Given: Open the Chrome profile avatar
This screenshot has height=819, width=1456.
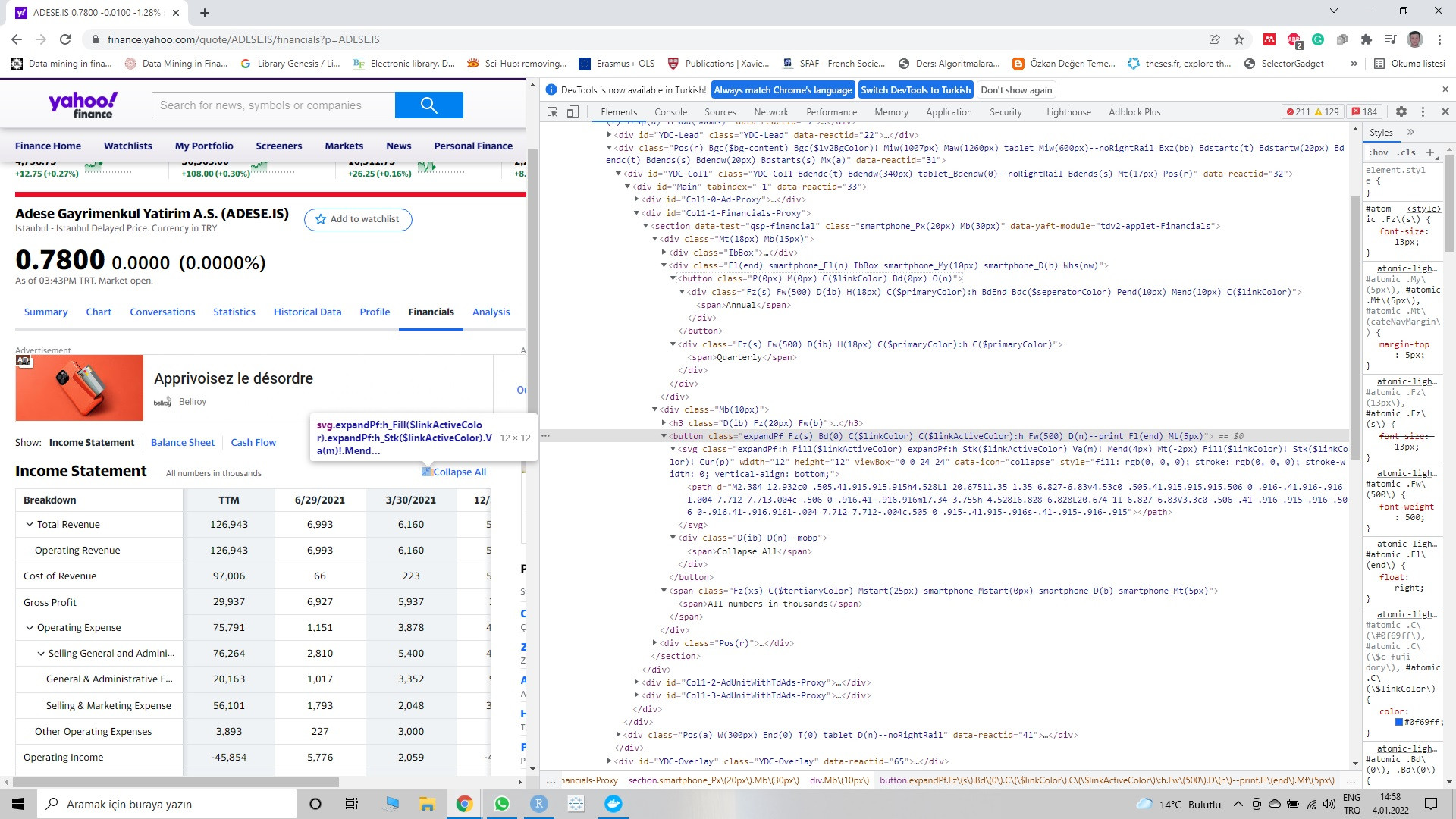Looking at the screenshot, I should click(x=1415, y=39).
